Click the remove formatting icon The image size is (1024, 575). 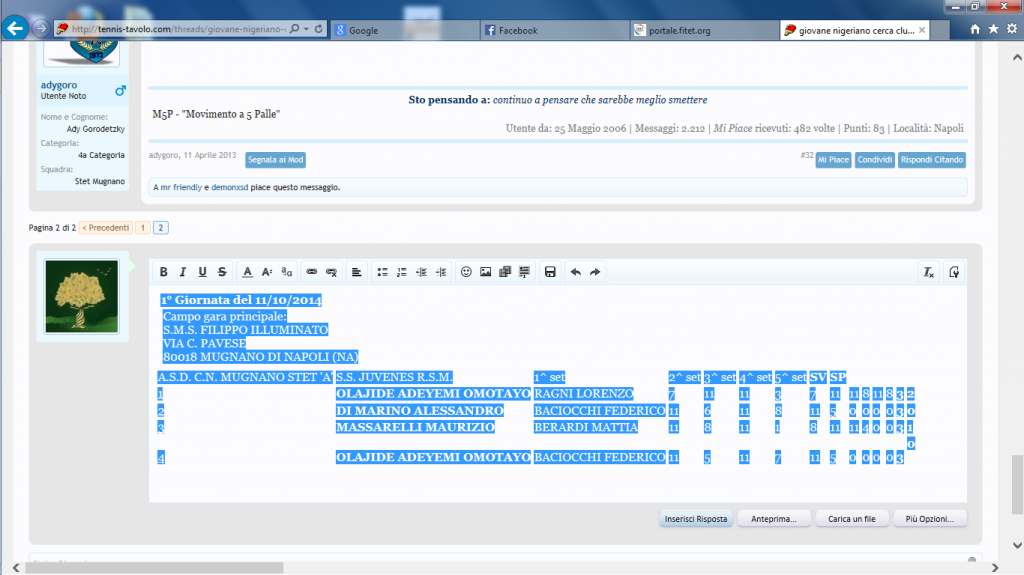(x=928, y=272)
